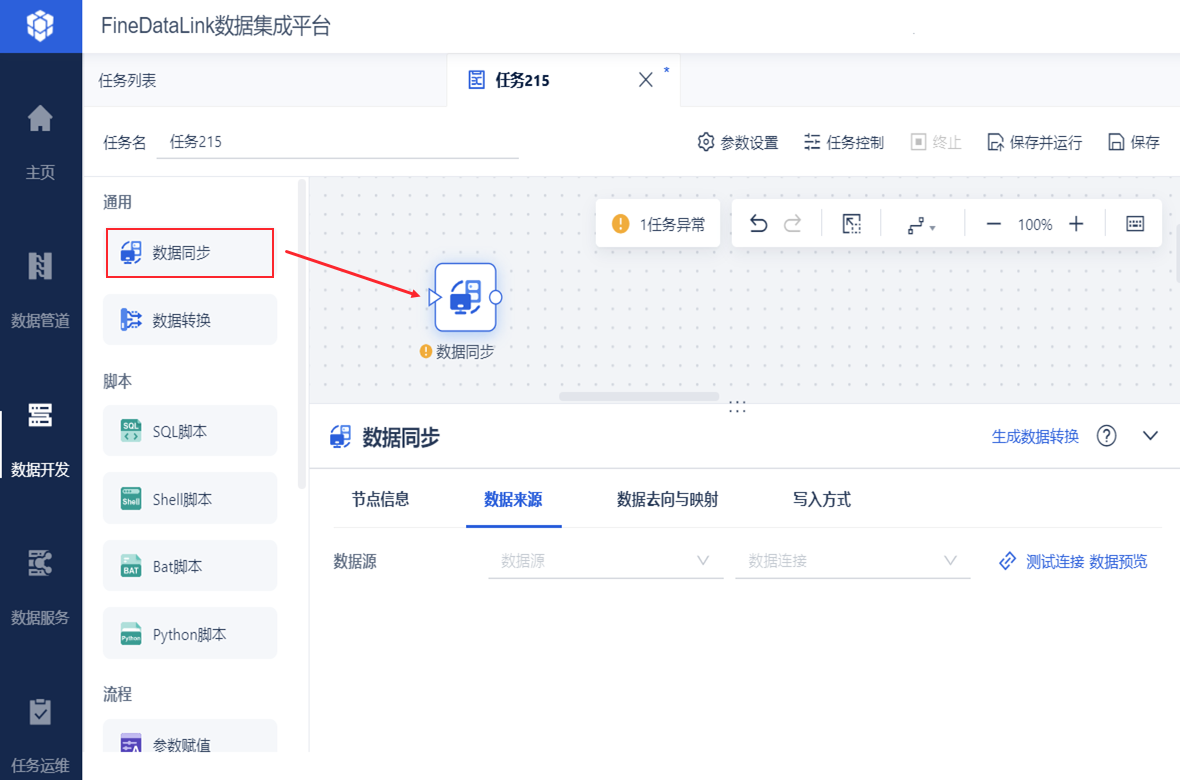Close the 任务215 tab
This screenshot has height=780, width=1180.
(646, 80)
